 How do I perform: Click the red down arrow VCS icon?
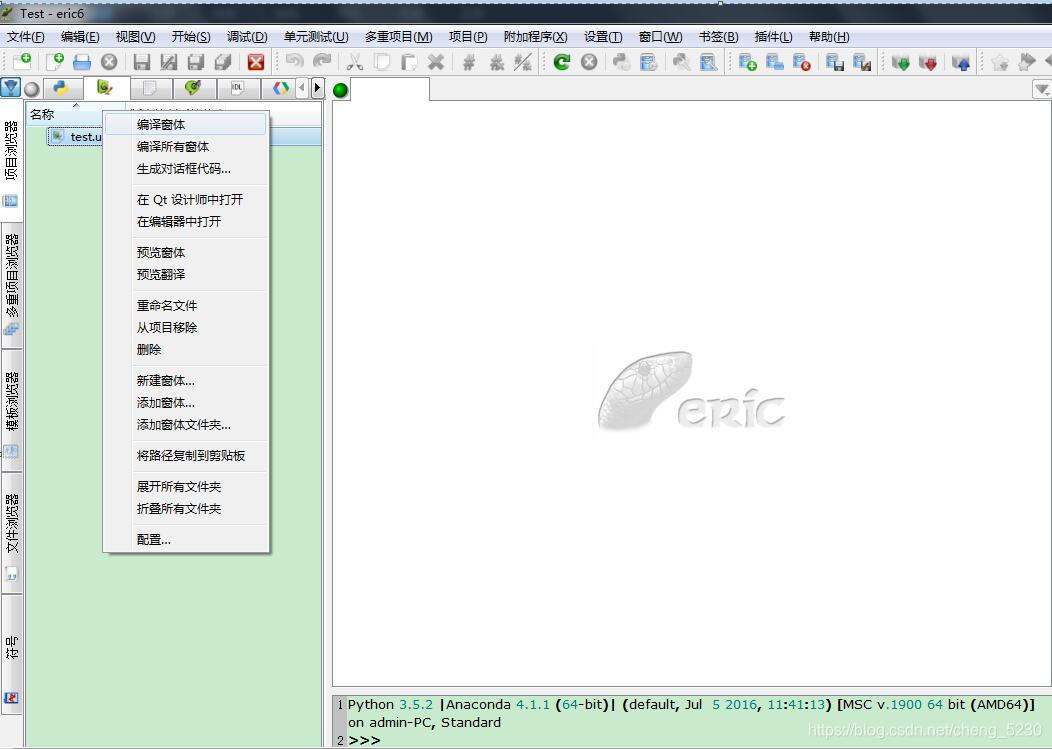[x=928, y=63]
